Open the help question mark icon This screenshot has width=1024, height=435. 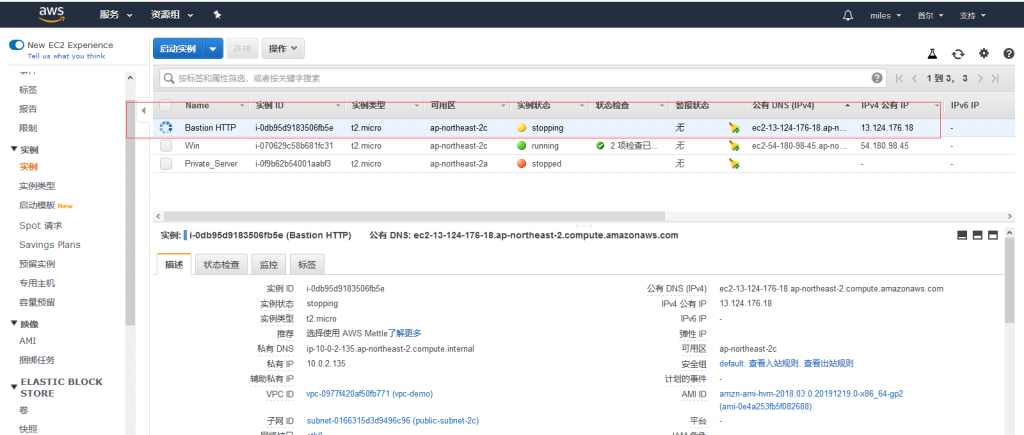[1009, 54]
